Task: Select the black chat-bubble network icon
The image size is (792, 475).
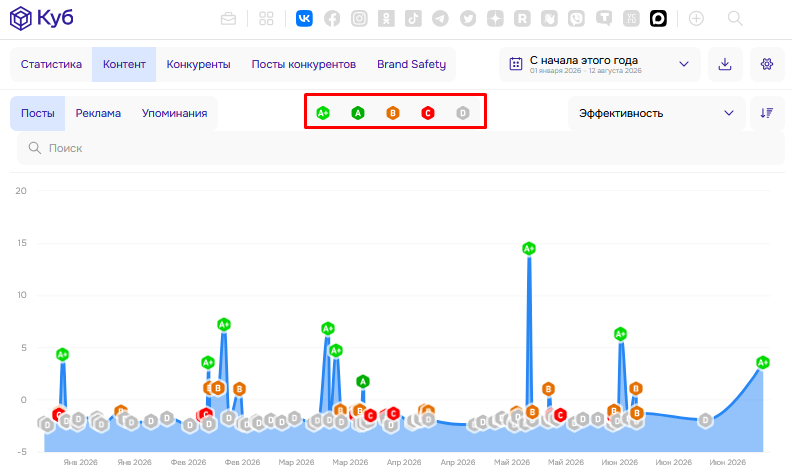Action: [658, 19]
